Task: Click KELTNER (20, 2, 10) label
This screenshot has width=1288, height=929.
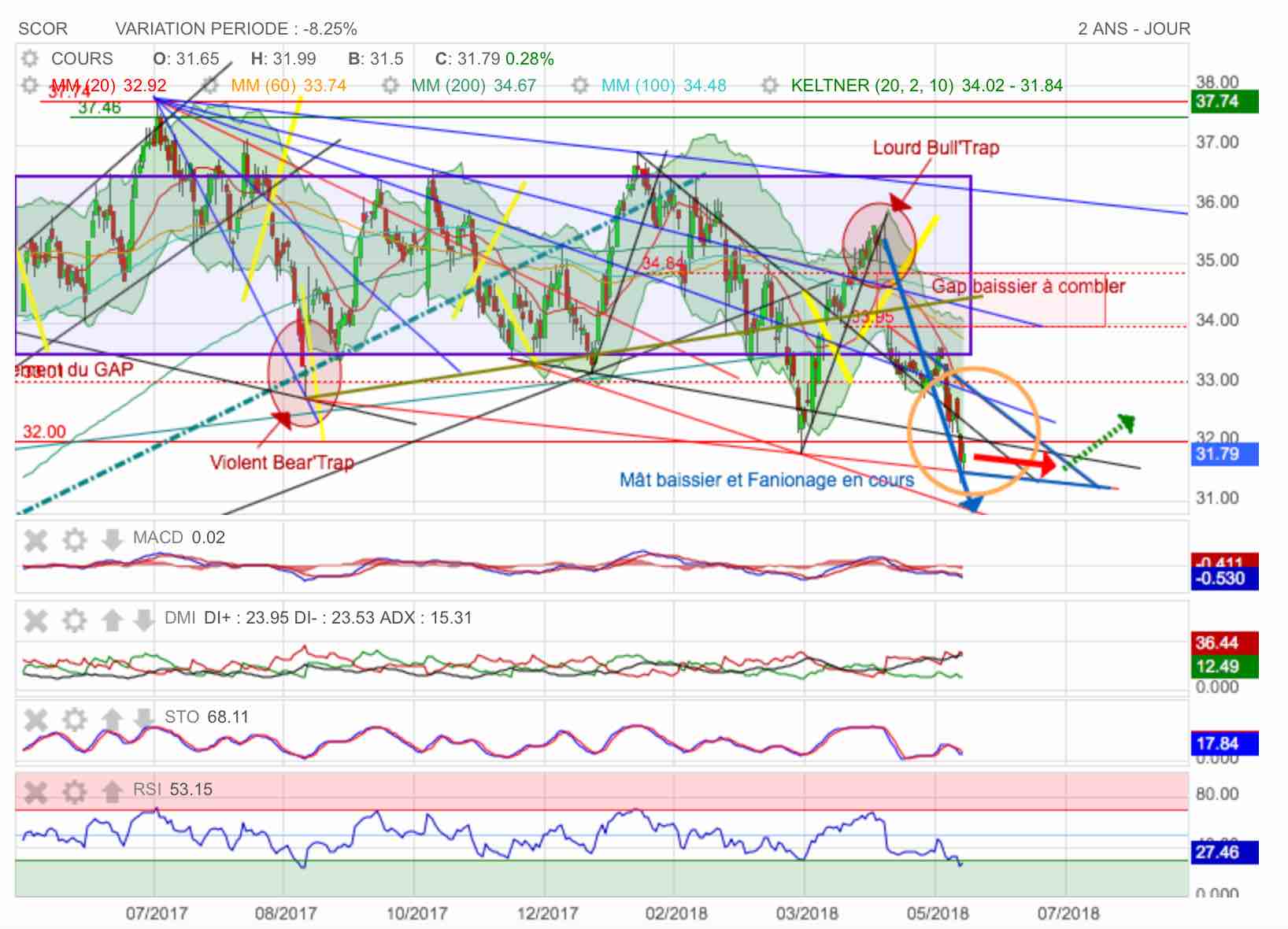Action: click(x=927, y=85)
